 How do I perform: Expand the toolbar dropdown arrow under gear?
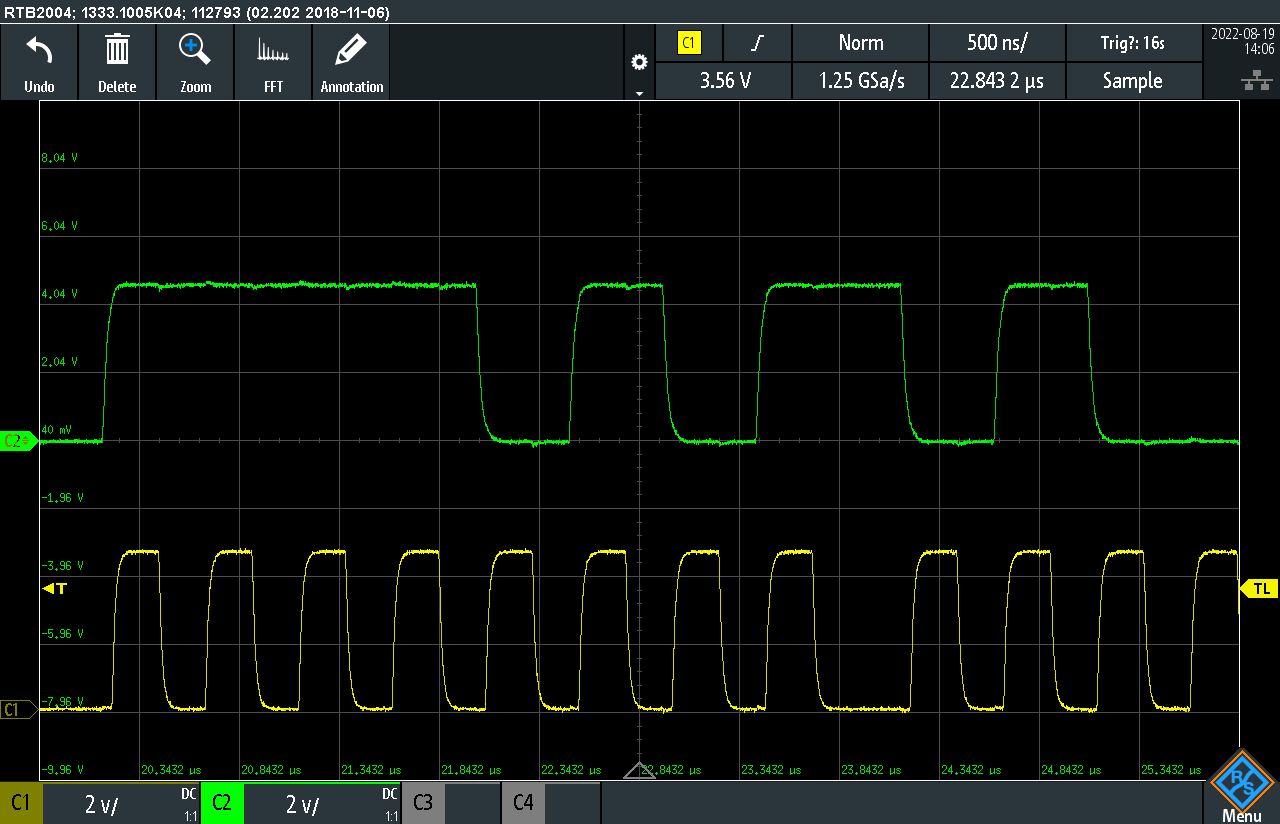[639, 92]
